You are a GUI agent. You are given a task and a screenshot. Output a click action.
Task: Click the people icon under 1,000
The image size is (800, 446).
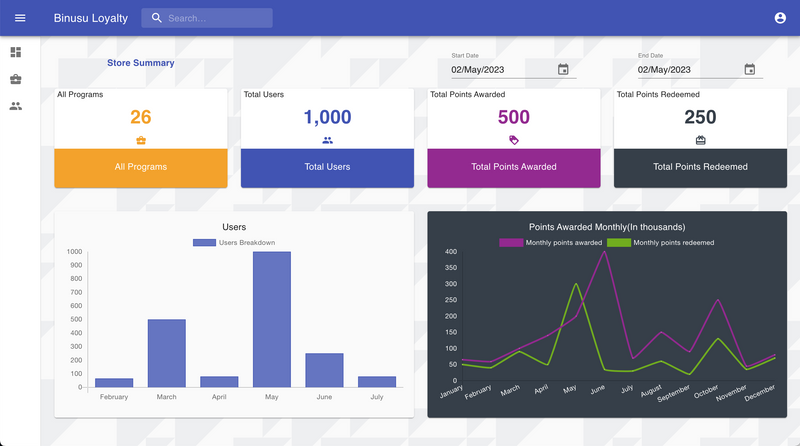tap(327, 140)
